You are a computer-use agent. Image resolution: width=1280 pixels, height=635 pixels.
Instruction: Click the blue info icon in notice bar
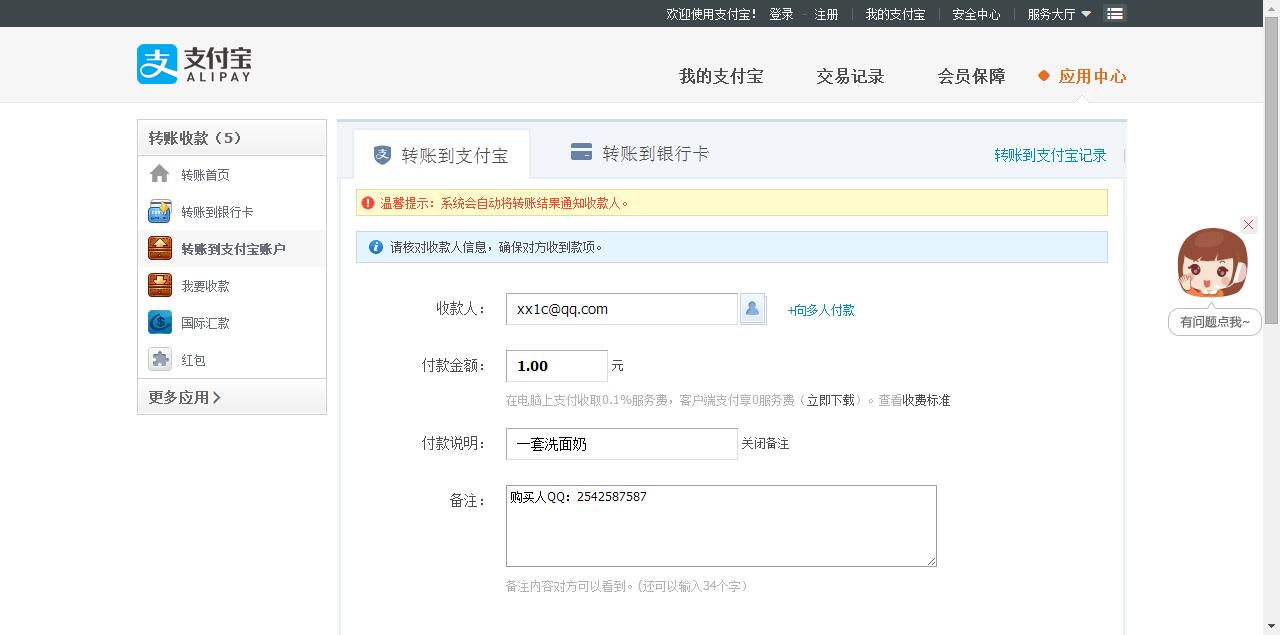376,246
